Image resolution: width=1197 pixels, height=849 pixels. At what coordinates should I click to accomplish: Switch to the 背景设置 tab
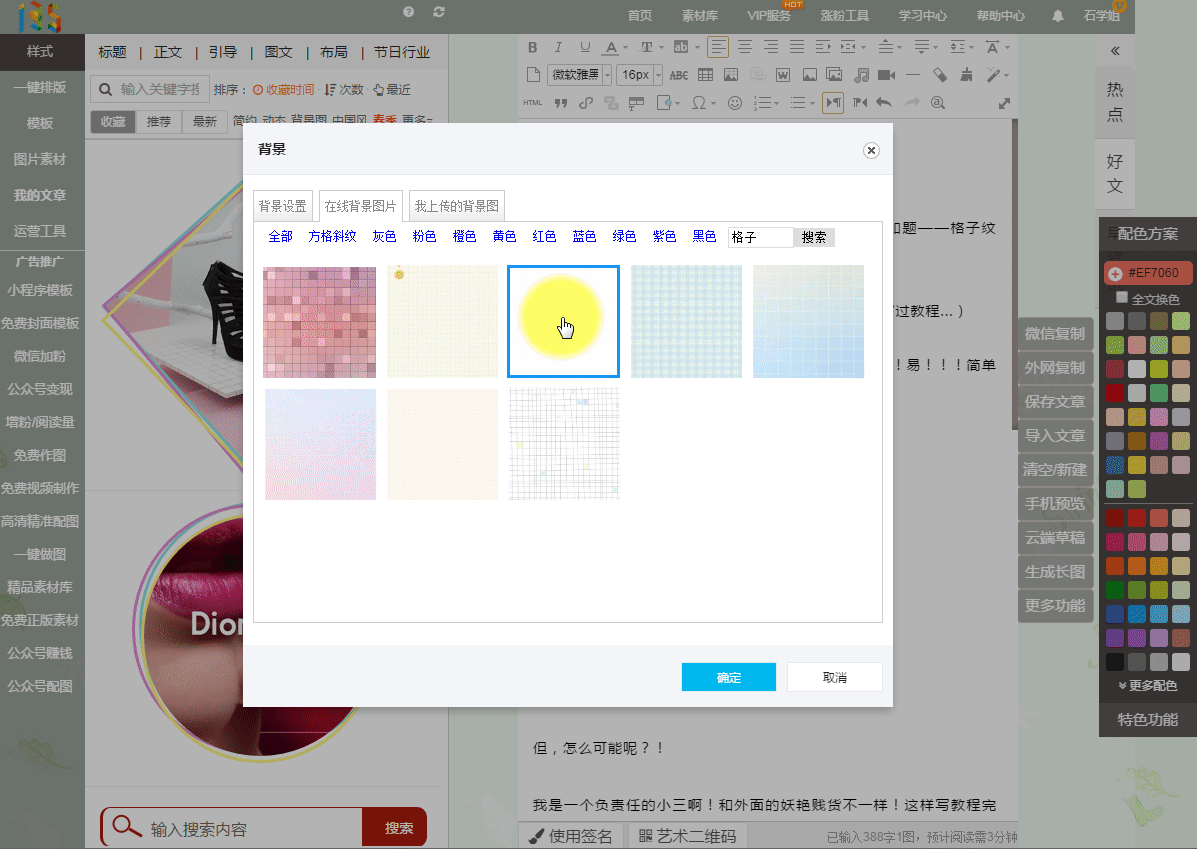click(x=283, y=206)
